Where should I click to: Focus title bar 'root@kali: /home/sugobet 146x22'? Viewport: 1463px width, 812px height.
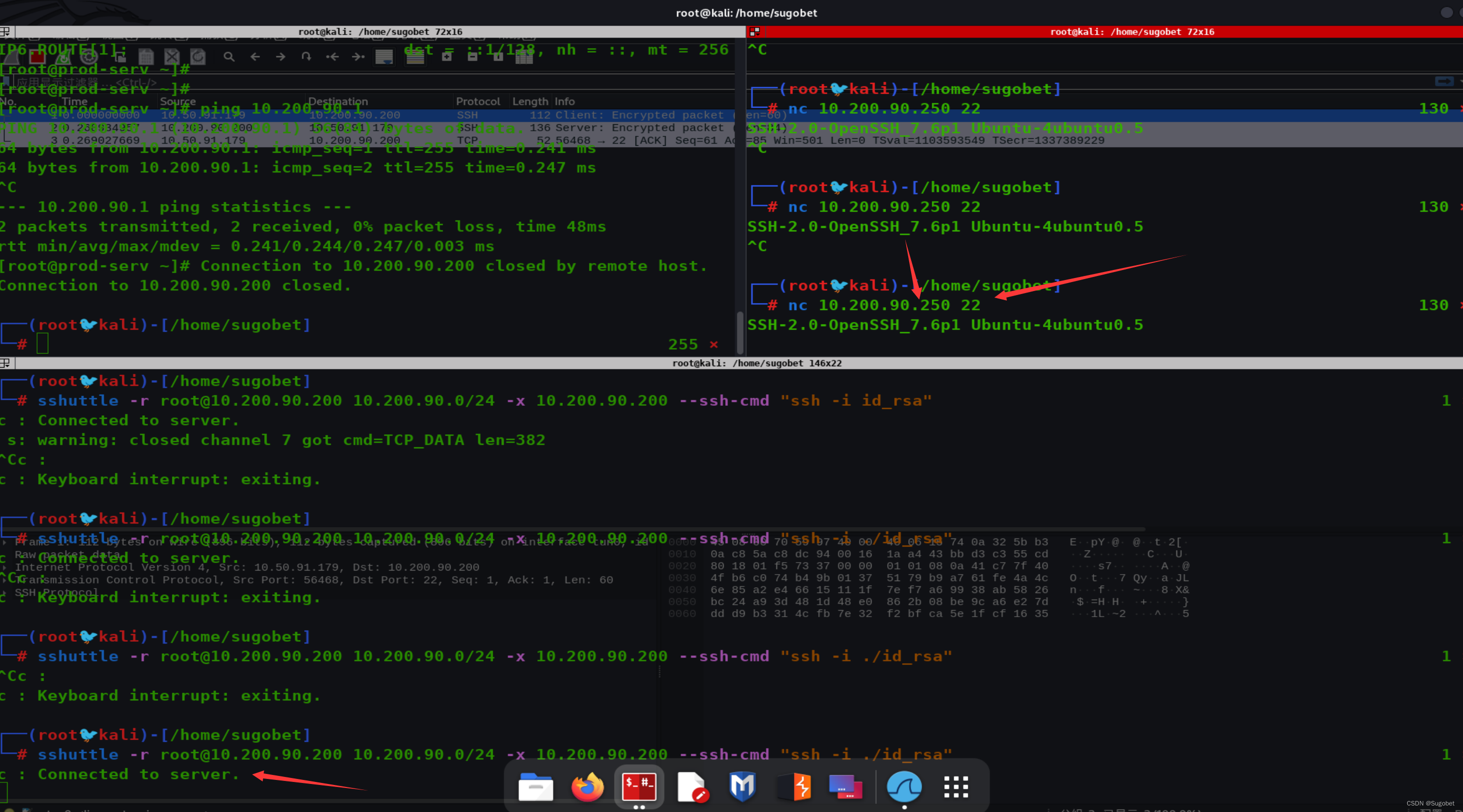click(x=756, y=363)
